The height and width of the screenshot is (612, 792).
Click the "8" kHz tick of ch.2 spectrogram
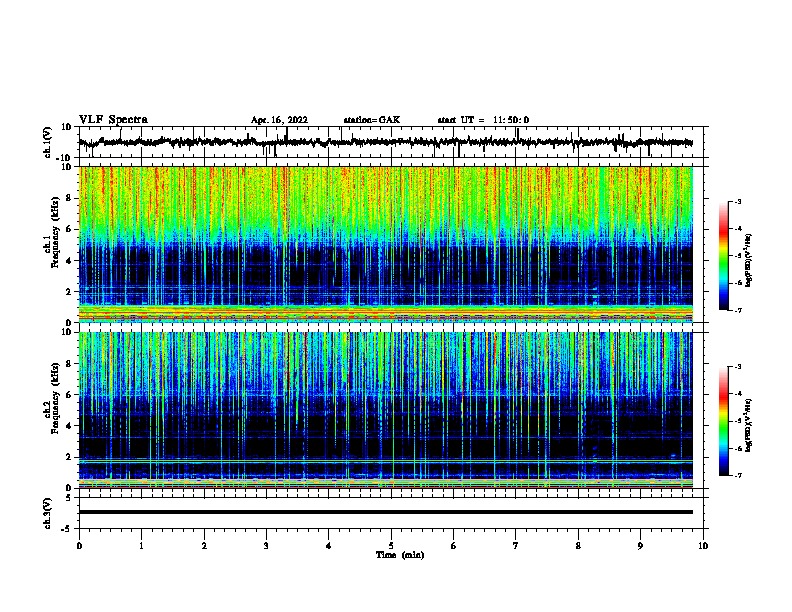(x=69, y=364)
